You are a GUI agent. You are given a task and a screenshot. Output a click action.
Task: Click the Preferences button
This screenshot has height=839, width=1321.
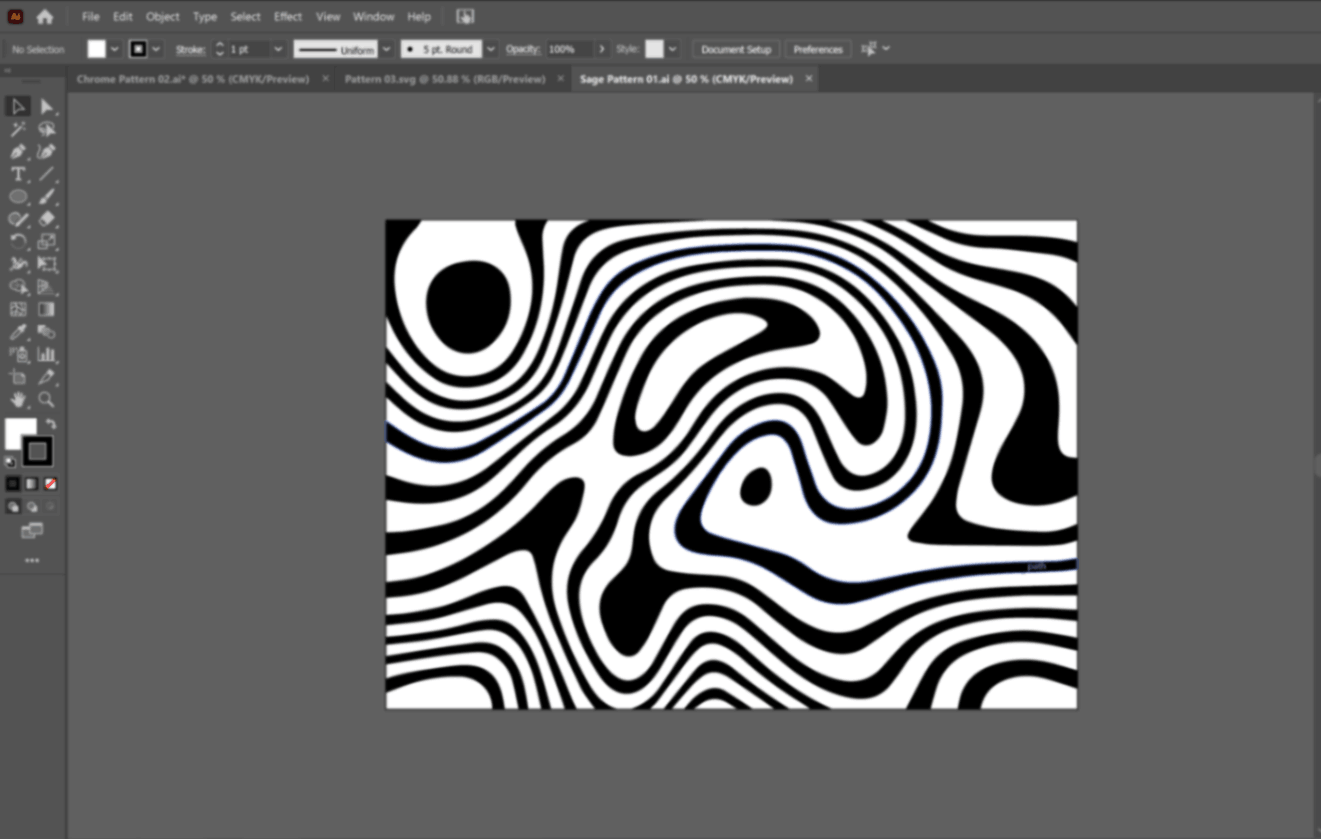coord(818,49)
